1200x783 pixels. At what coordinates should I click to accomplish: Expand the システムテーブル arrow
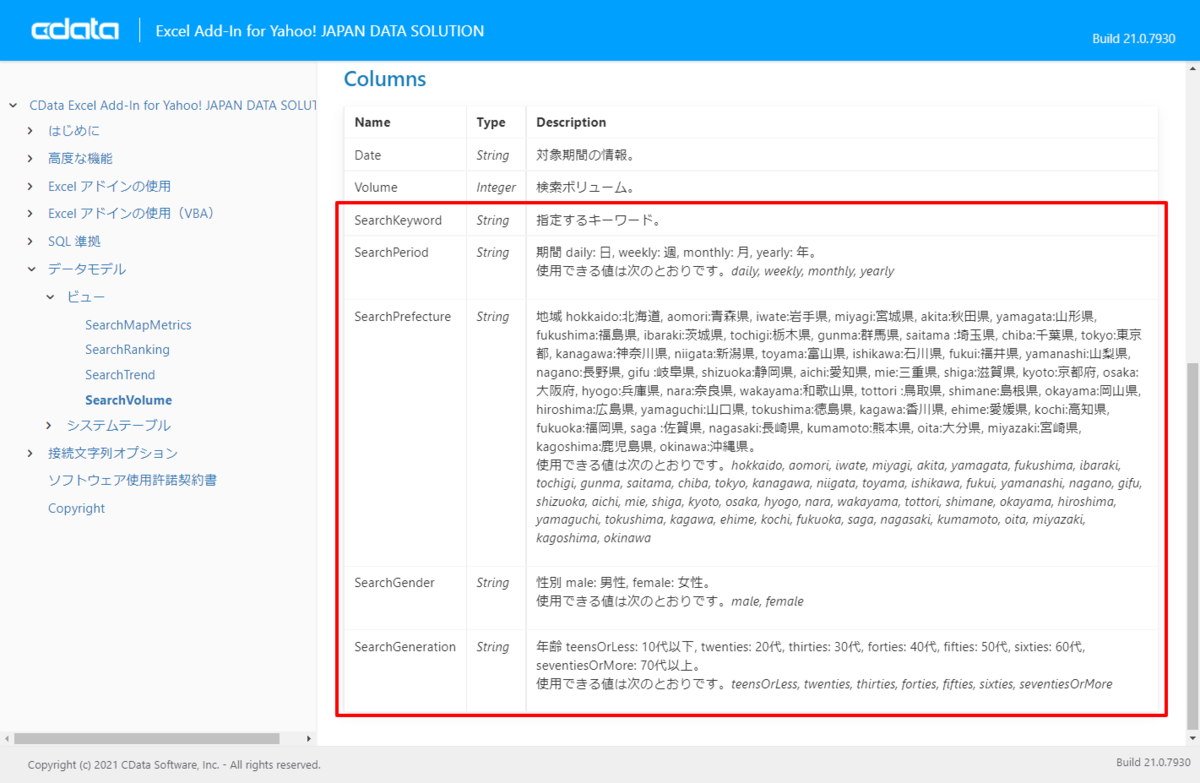tap(50, 426)
